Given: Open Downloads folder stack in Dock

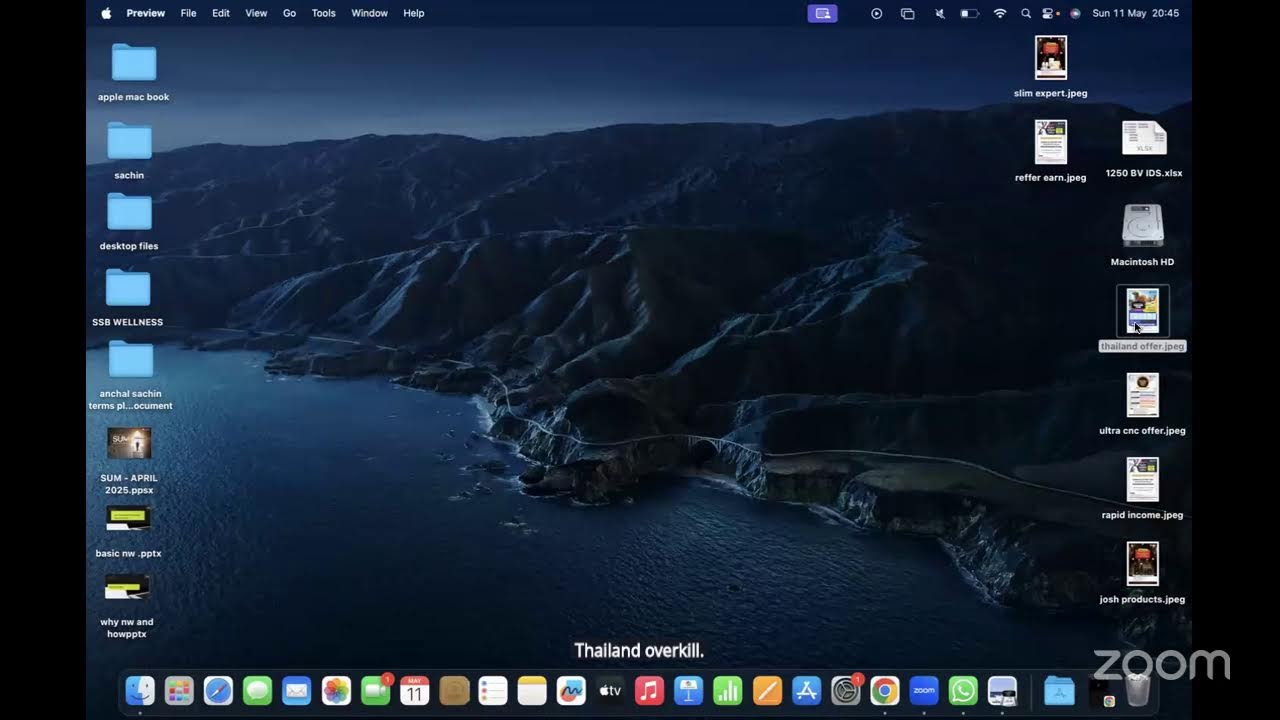Looking at the screenshot, I should pos(1059,690).
